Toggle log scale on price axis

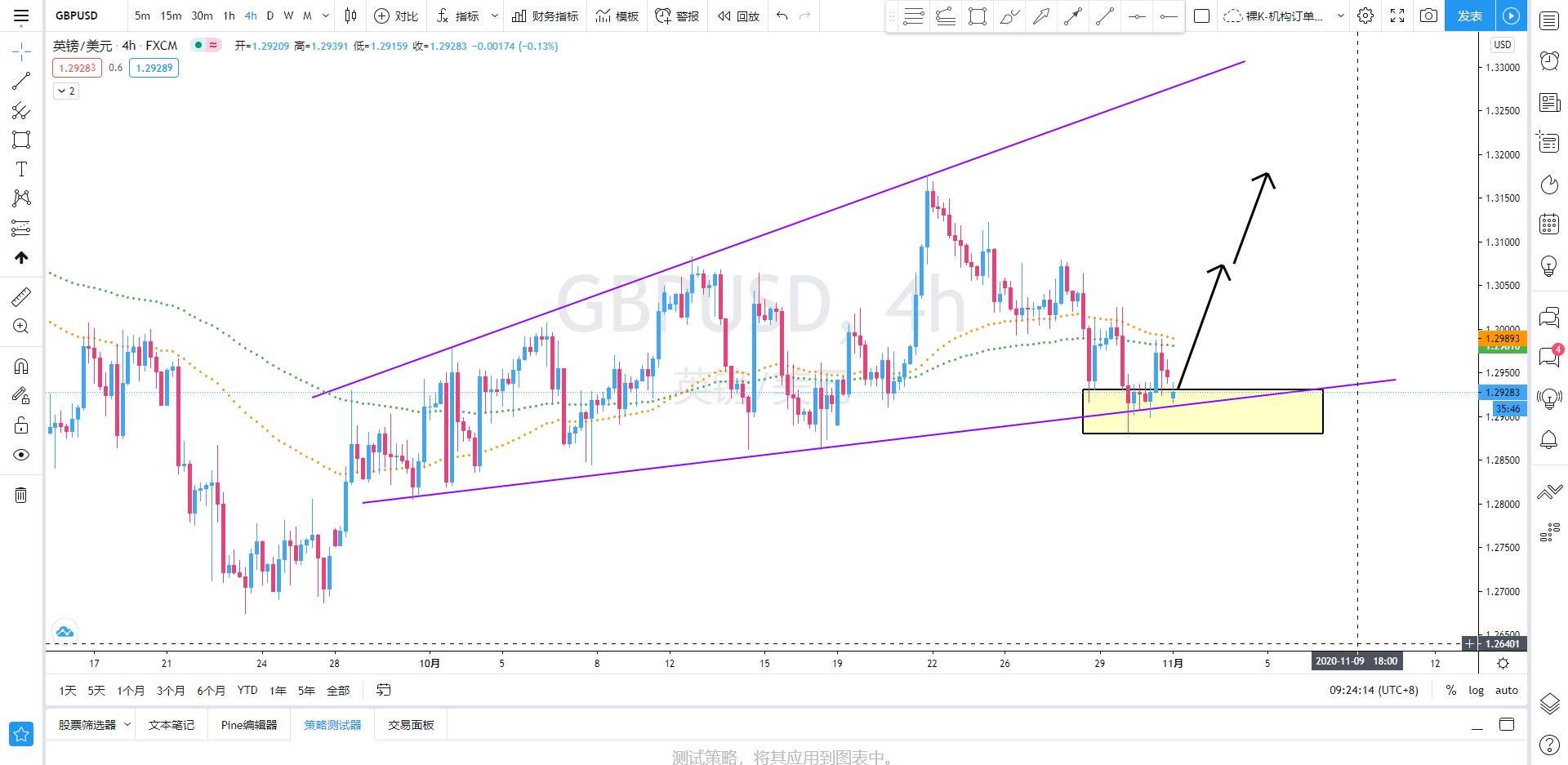1476,690
